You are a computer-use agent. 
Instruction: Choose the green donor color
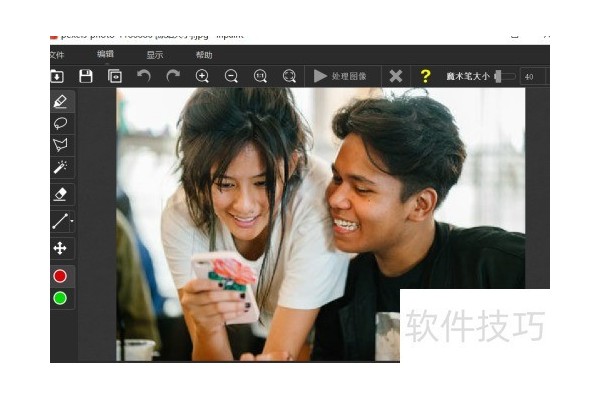tap(60, 298)
